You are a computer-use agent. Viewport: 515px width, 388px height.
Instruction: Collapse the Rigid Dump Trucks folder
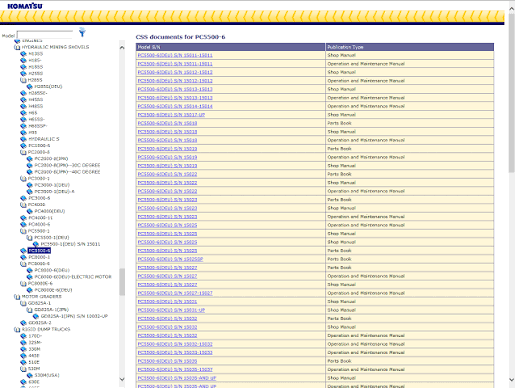(17, 329)
